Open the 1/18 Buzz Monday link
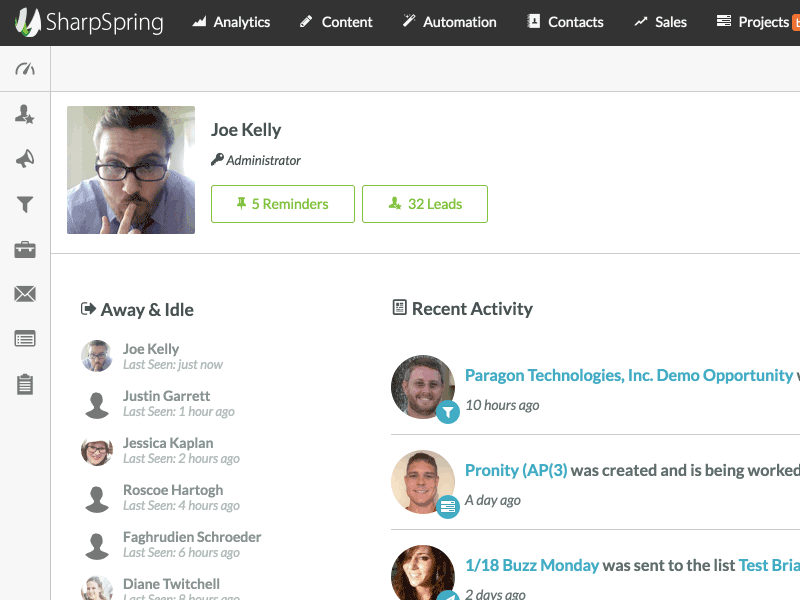 (532, 565)
